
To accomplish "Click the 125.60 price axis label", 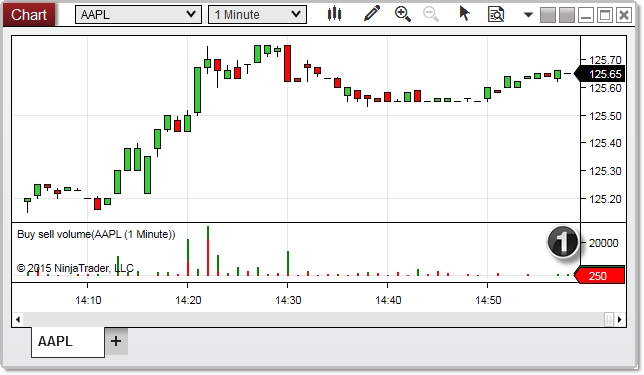I will click(605, 88).
